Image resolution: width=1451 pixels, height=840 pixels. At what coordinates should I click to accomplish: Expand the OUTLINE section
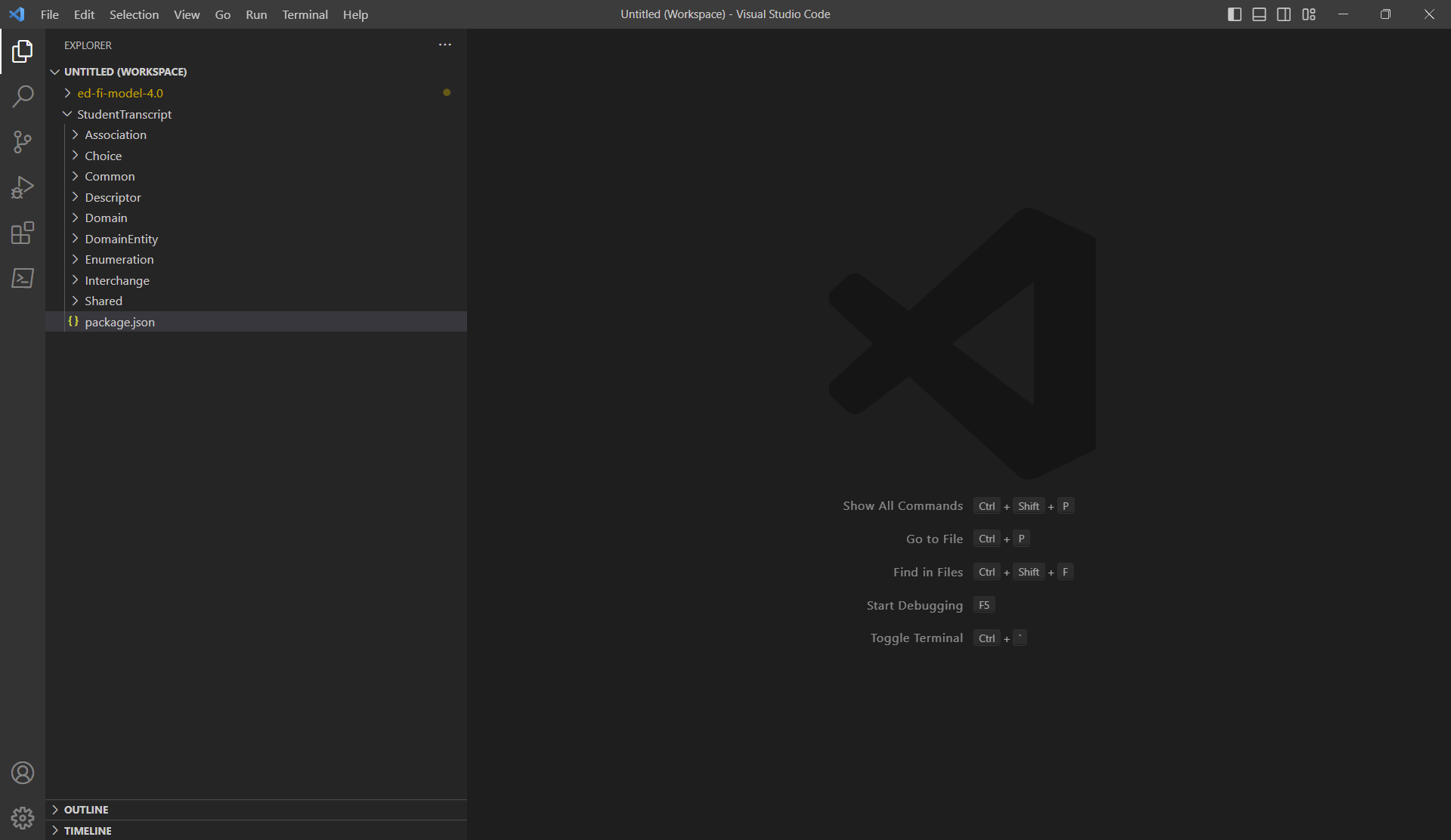point(256,810)
